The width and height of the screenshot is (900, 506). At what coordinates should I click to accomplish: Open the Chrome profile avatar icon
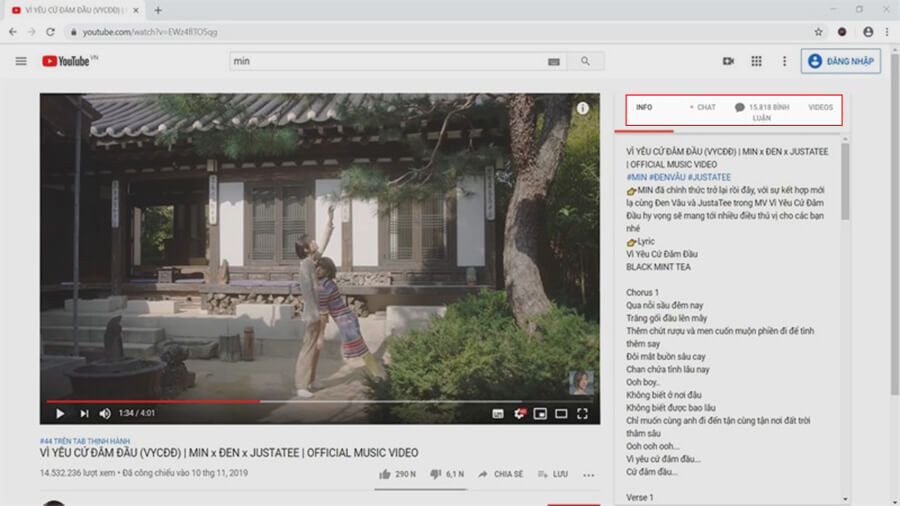(x=868, y=32)
